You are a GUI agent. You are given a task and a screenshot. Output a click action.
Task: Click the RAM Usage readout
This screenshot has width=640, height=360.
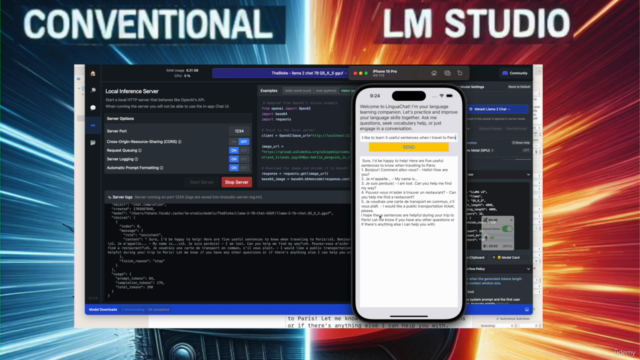182,71
